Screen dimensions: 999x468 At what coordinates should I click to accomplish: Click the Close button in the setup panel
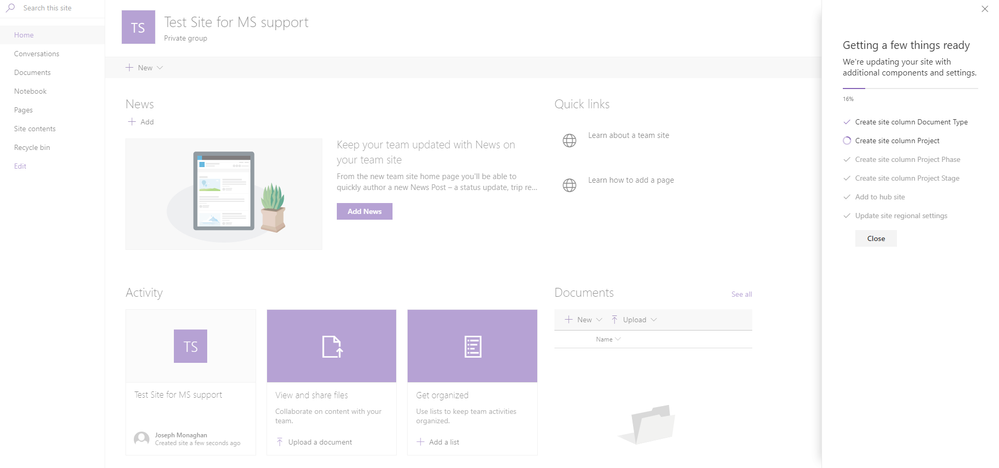tap(875, 238)
